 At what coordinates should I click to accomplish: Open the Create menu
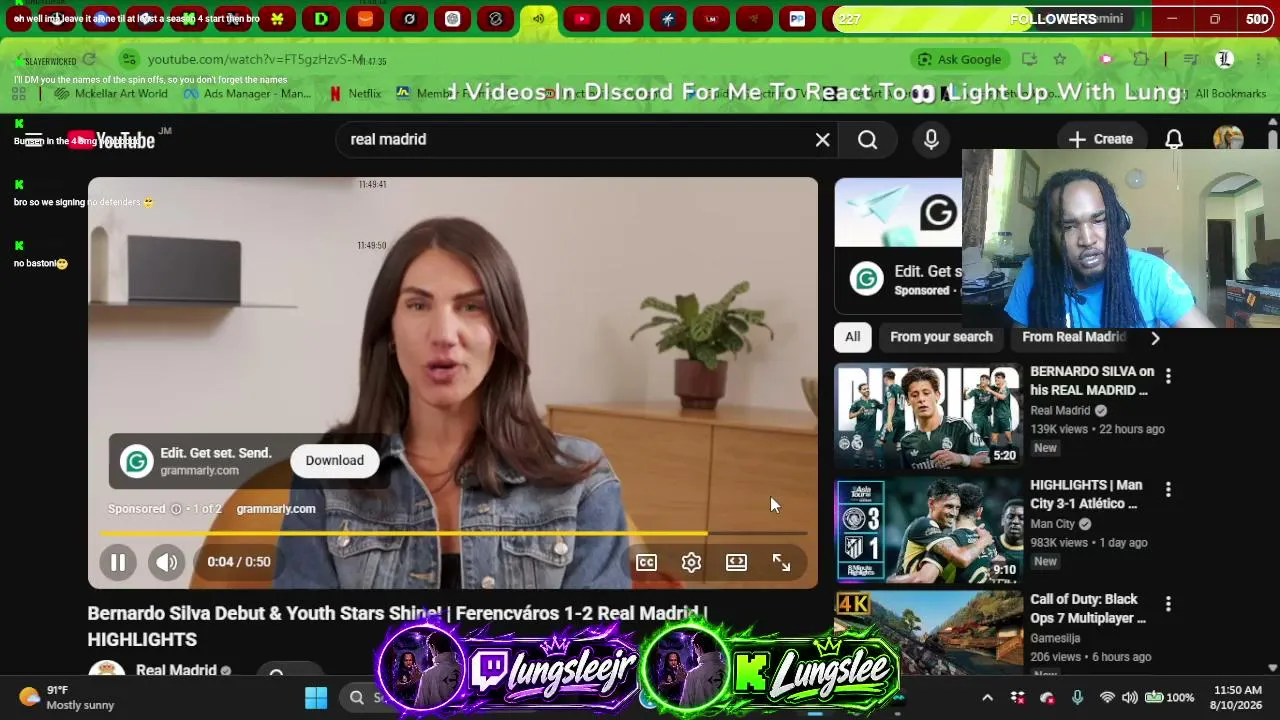(x=1100, y=140)
